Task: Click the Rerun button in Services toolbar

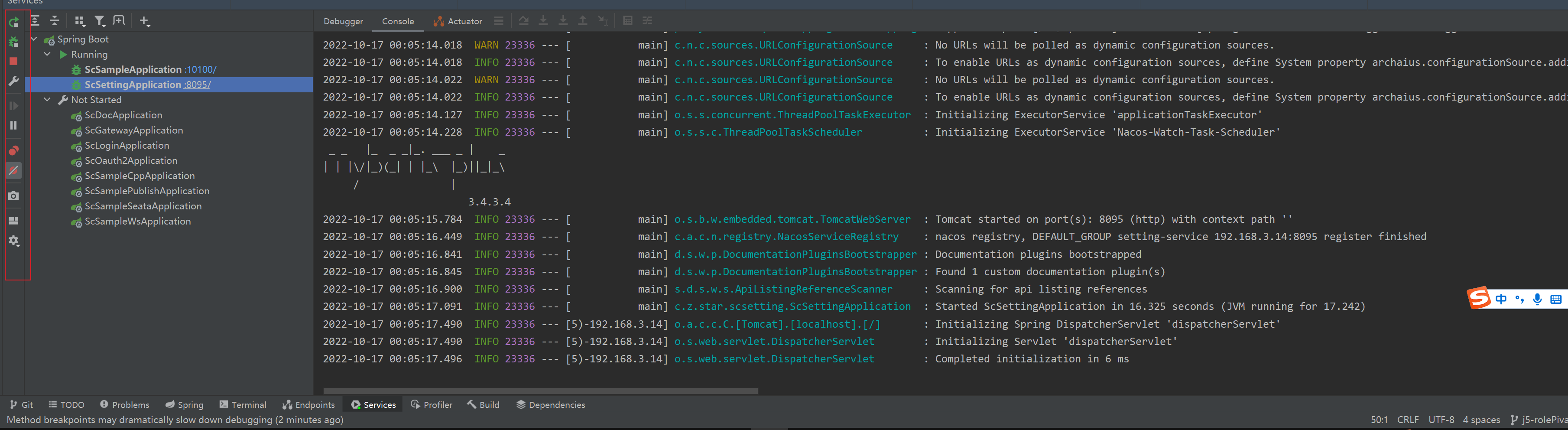Action: pyautogui.click(x=13, y=23)
